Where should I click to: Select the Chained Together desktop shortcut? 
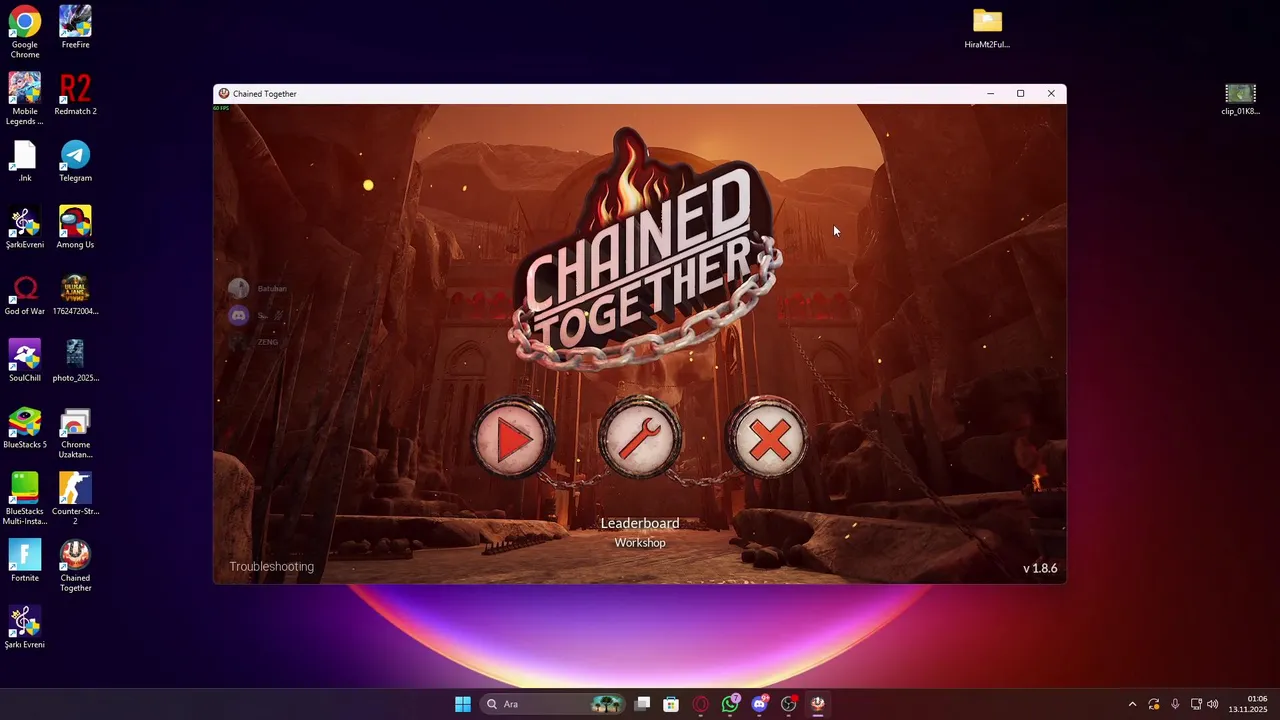click(x=75, y=567)
